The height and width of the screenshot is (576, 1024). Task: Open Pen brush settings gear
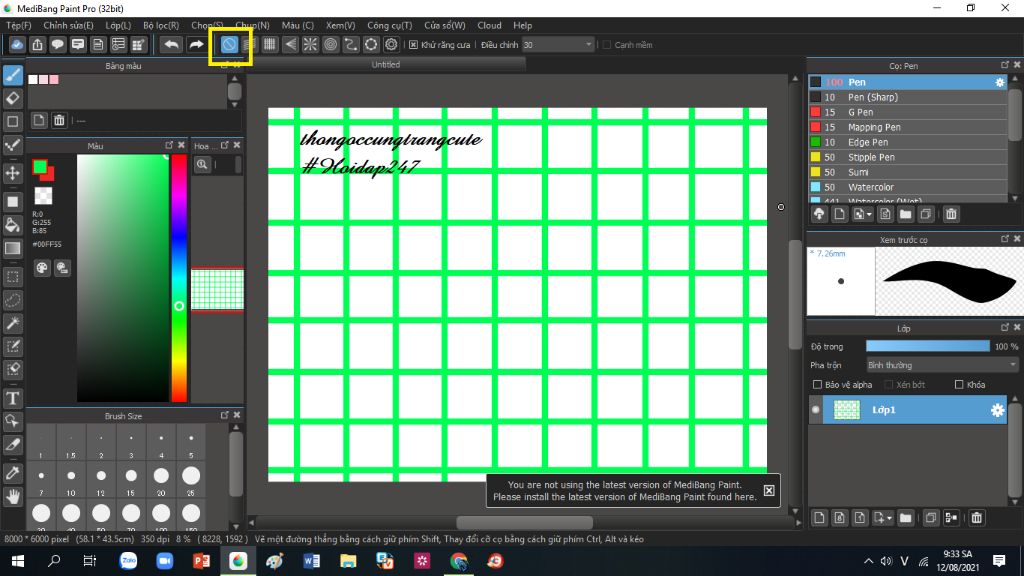[1000, 82]
